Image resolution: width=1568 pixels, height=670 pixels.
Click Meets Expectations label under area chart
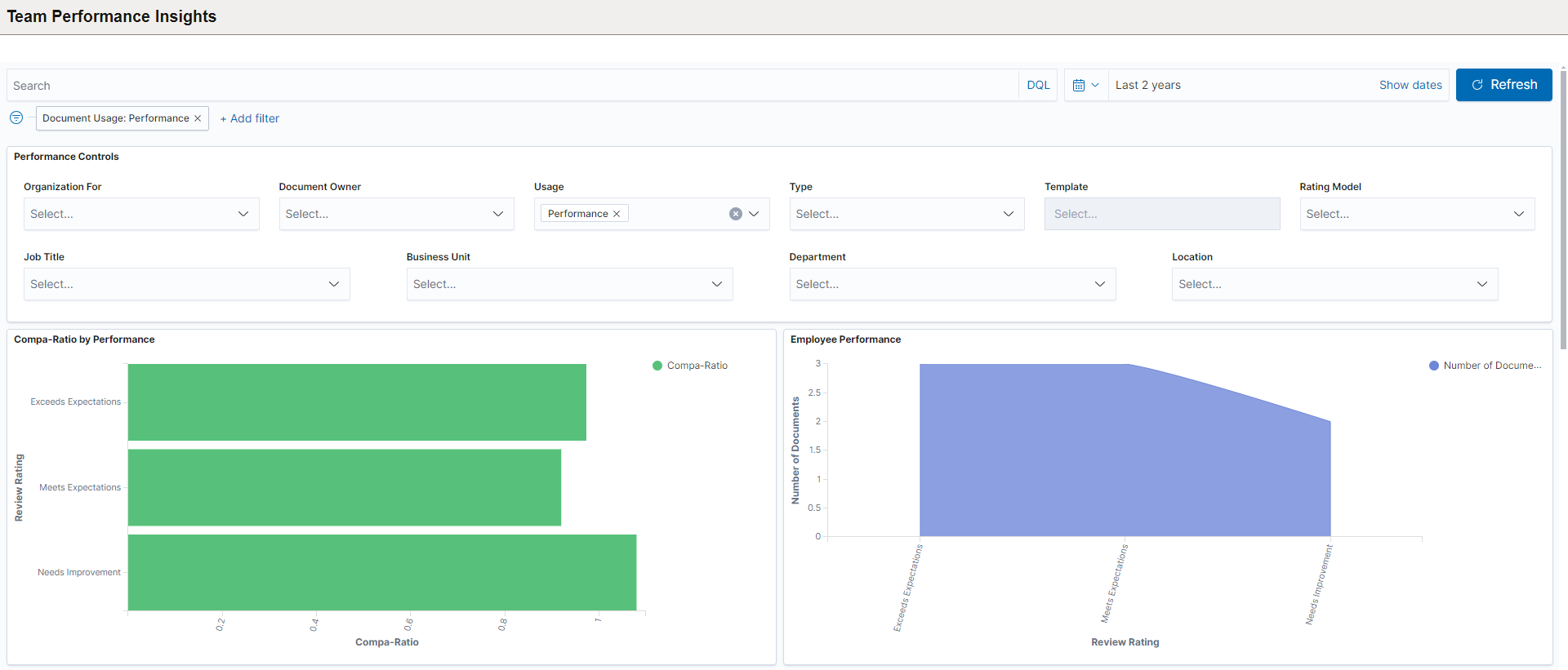coord(1114,584)
